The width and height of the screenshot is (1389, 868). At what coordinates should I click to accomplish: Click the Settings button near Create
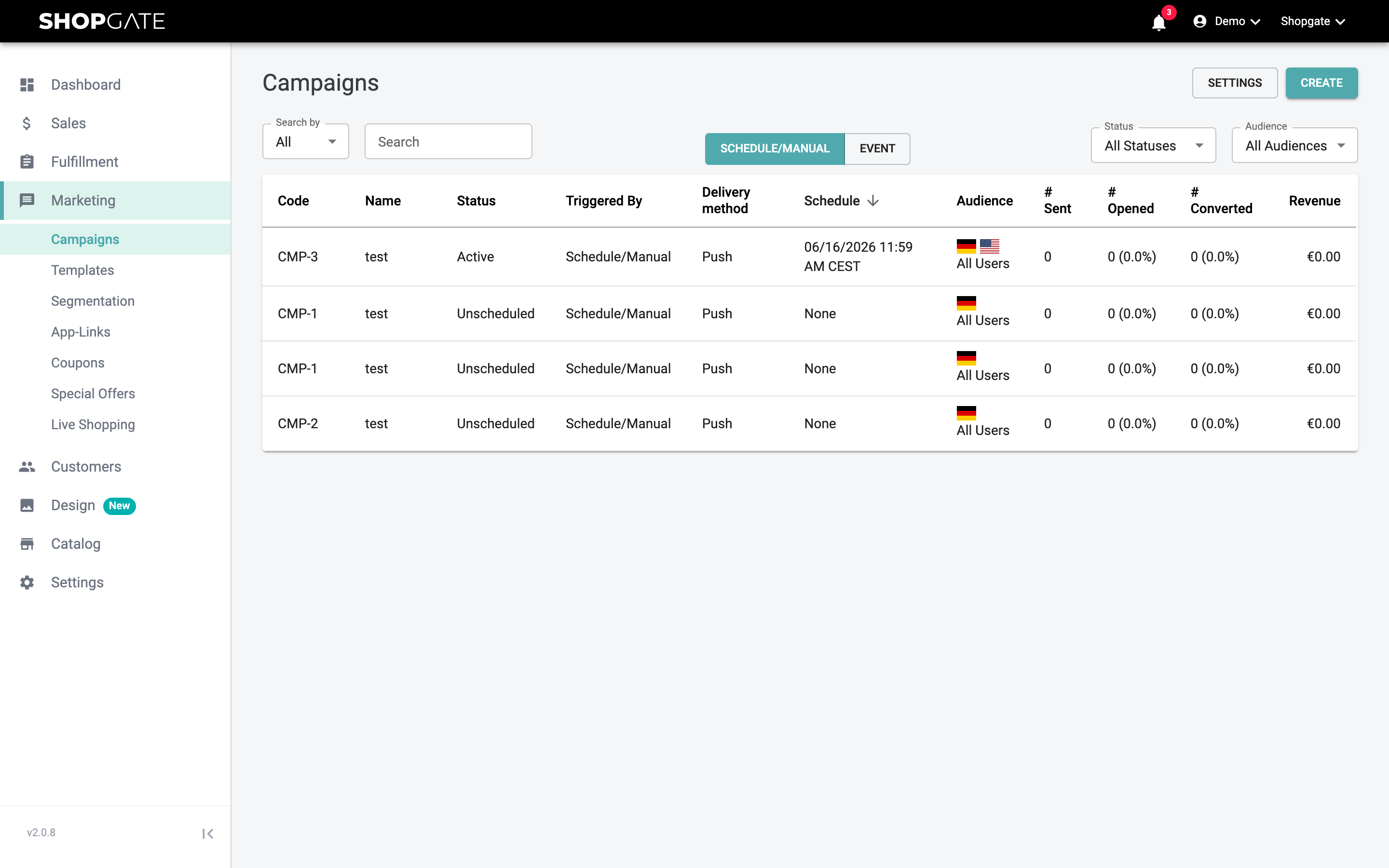tap(1235, 82)
